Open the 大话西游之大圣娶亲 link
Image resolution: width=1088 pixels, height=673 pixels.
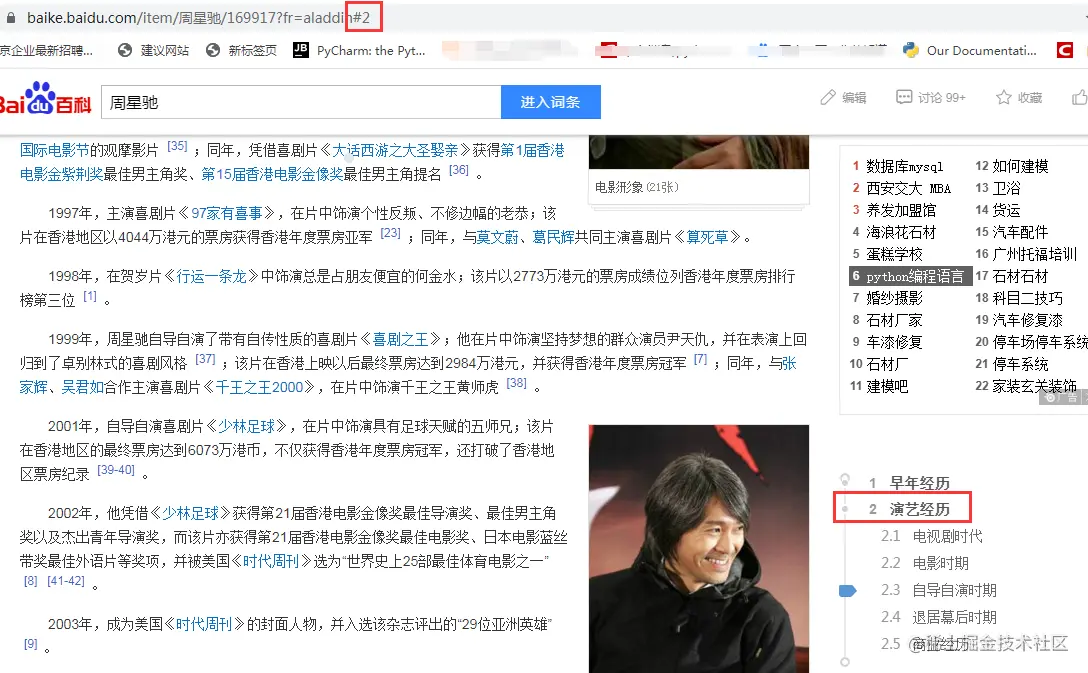(x=396, y=150)
